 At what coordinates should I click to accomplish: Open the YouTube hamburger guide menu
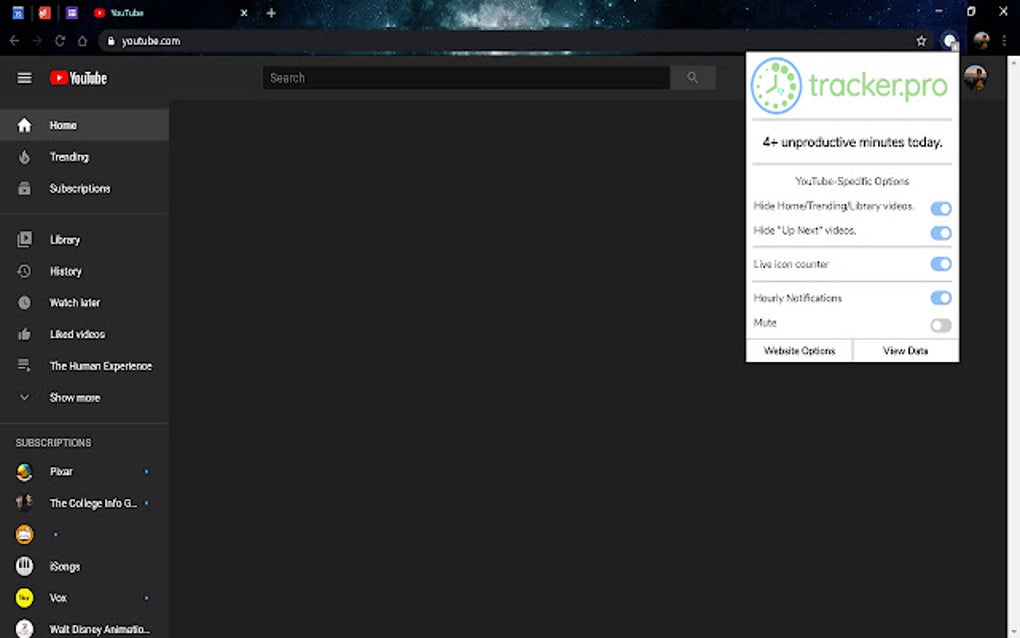point(24,77)
